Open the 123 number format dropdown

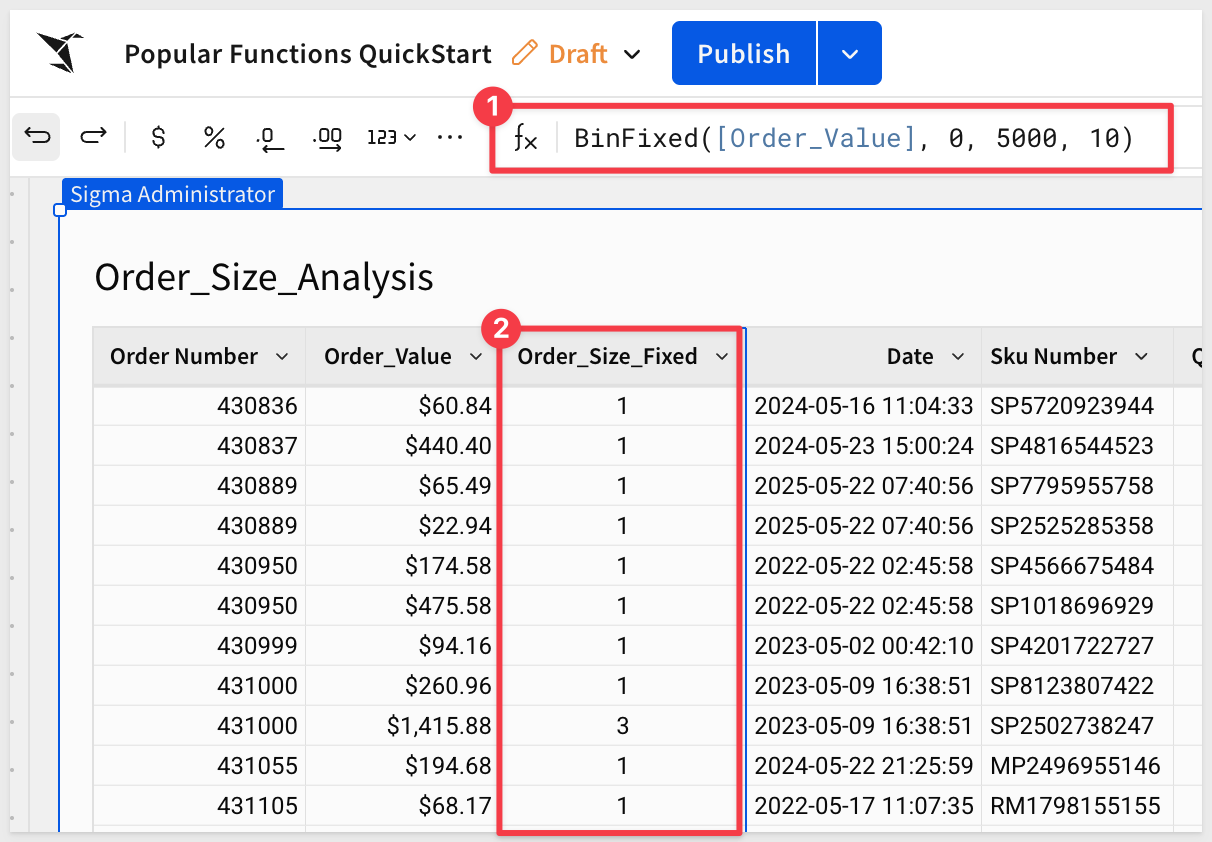391,138
